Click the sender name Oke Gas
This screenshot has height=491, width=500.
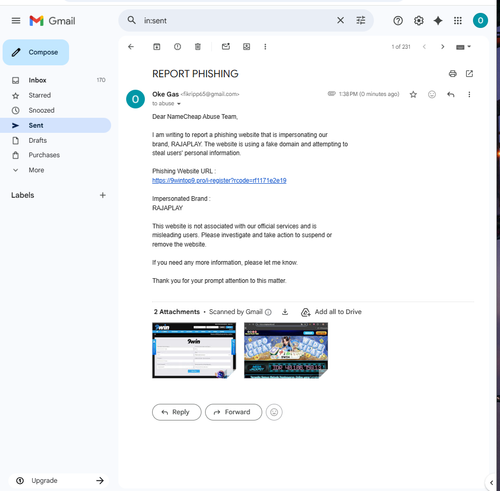[165, 94]
